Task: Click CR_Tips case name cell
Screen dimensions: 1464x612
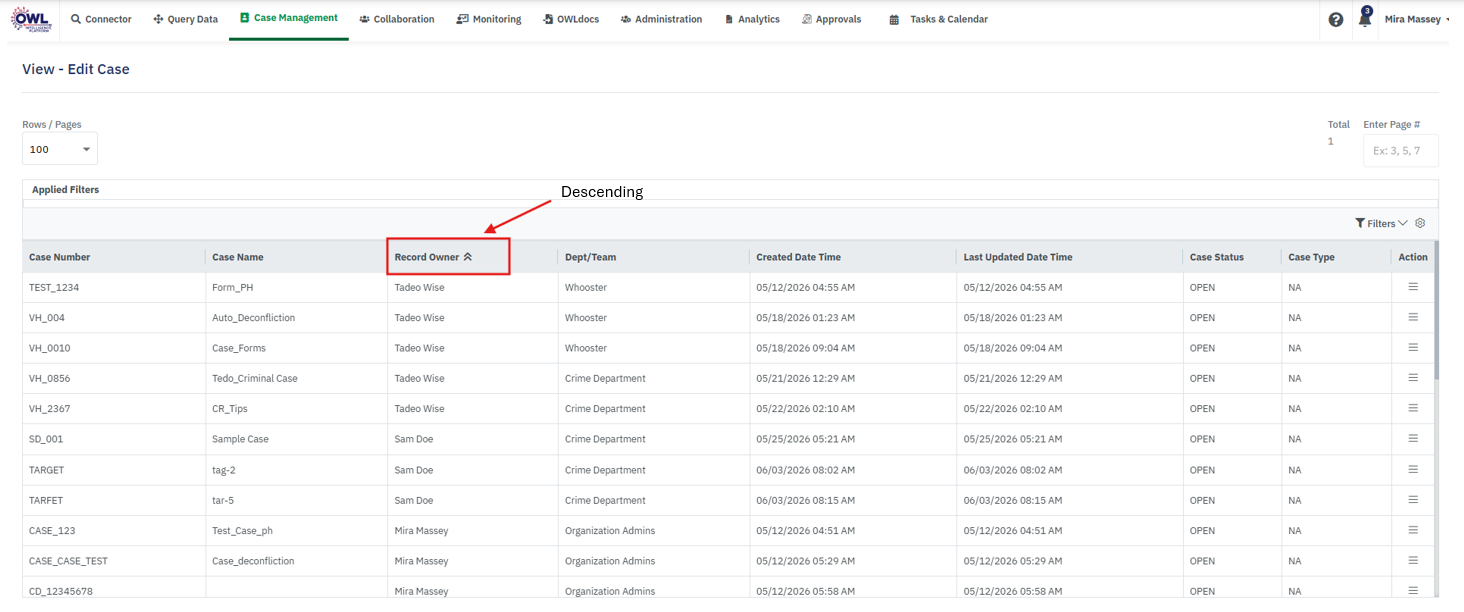Action: 230,408
